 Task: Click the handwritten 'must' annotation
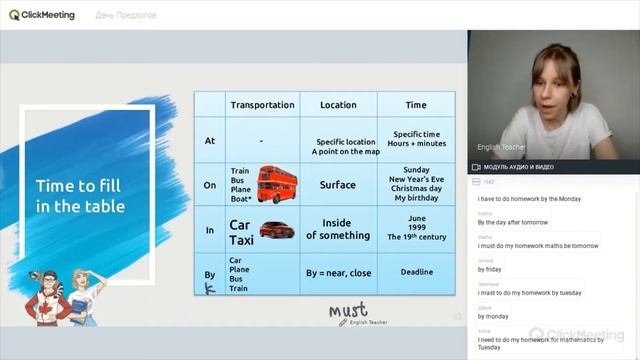click(349, 310)
